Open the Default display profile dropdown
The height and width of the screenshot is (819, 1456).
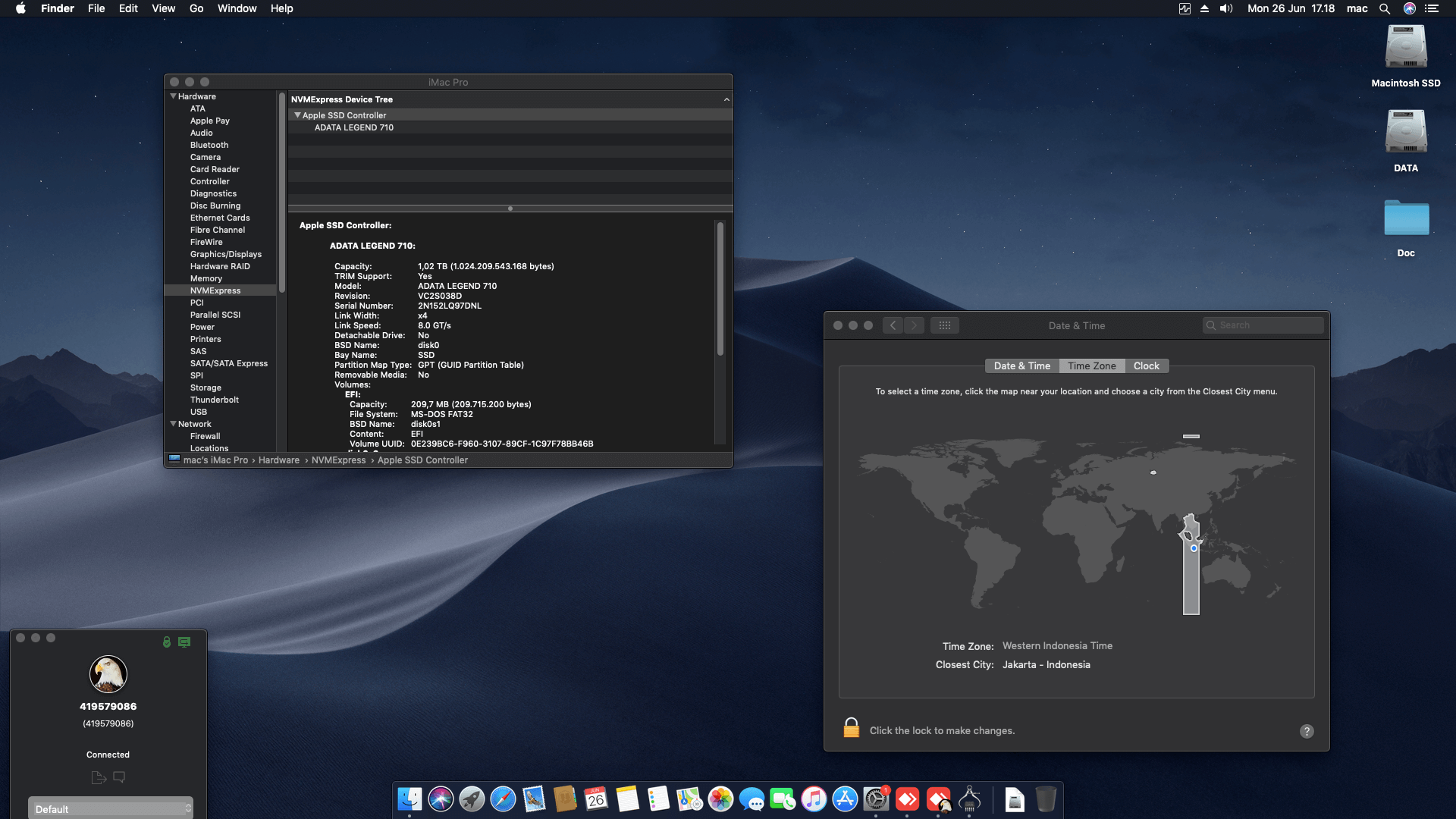110,808
